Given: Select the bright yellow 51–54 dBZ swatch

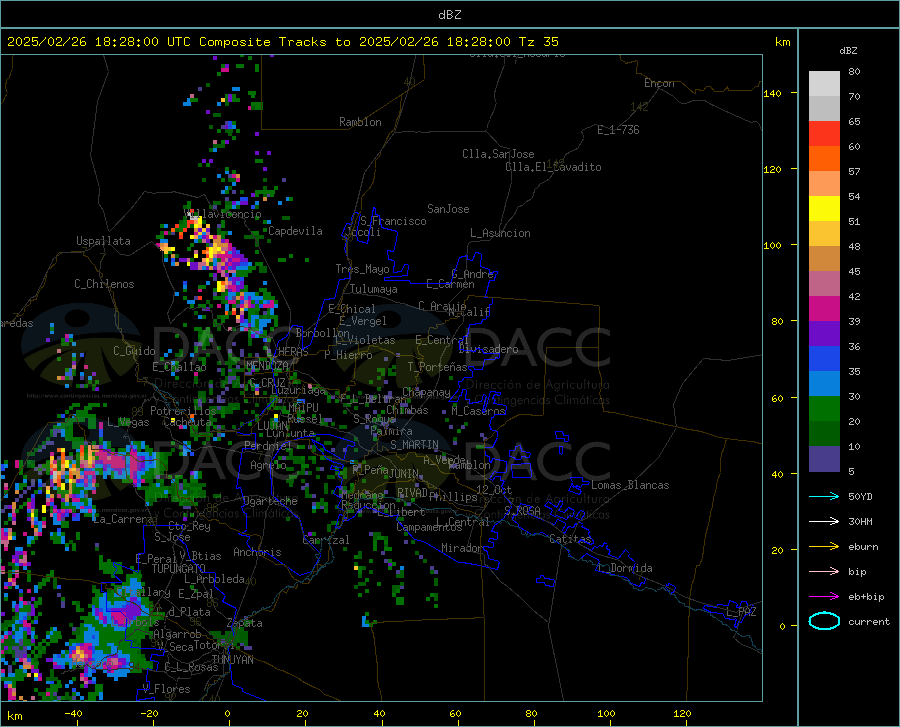Looking at the screenshot, I should point(824,209).
